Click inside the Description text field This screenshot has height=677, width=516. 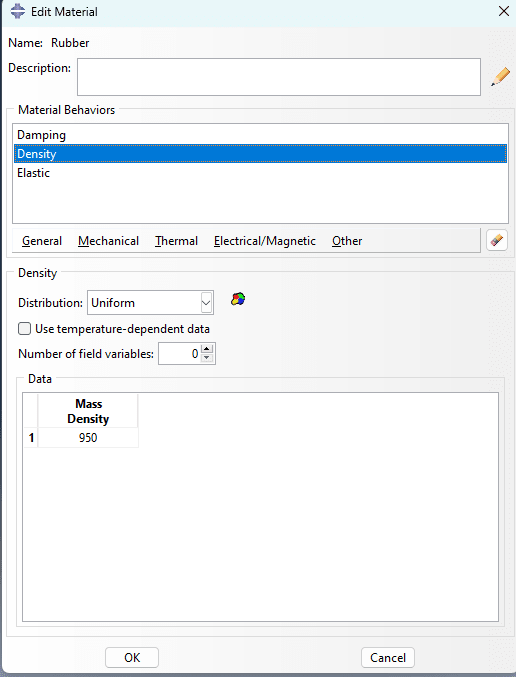click(x=279, y=77)
